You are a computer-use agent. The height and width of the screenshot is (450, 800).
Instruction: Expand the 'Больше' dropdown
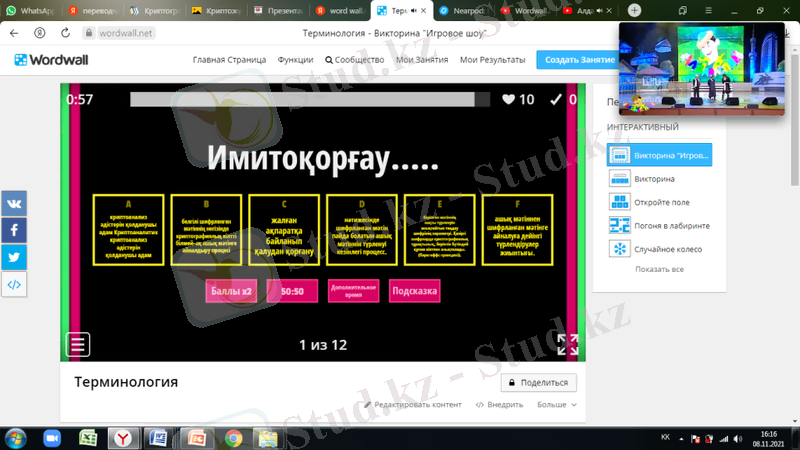point(557,405)
